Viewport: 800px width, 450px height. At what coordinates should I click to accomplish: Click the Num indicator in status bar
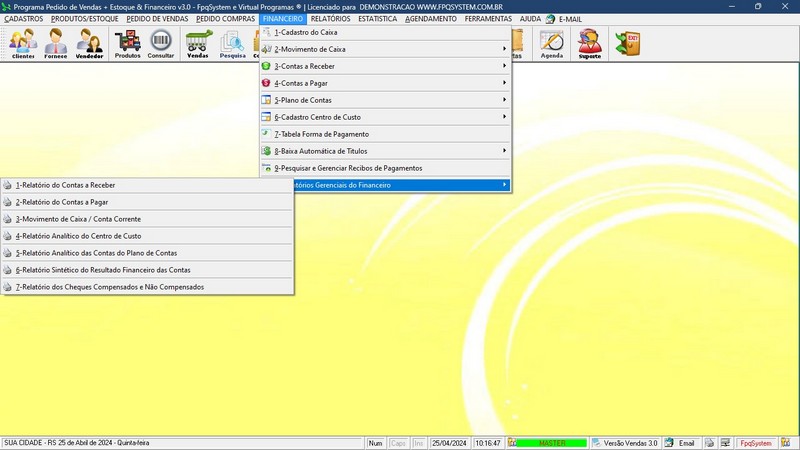point(375,443)
